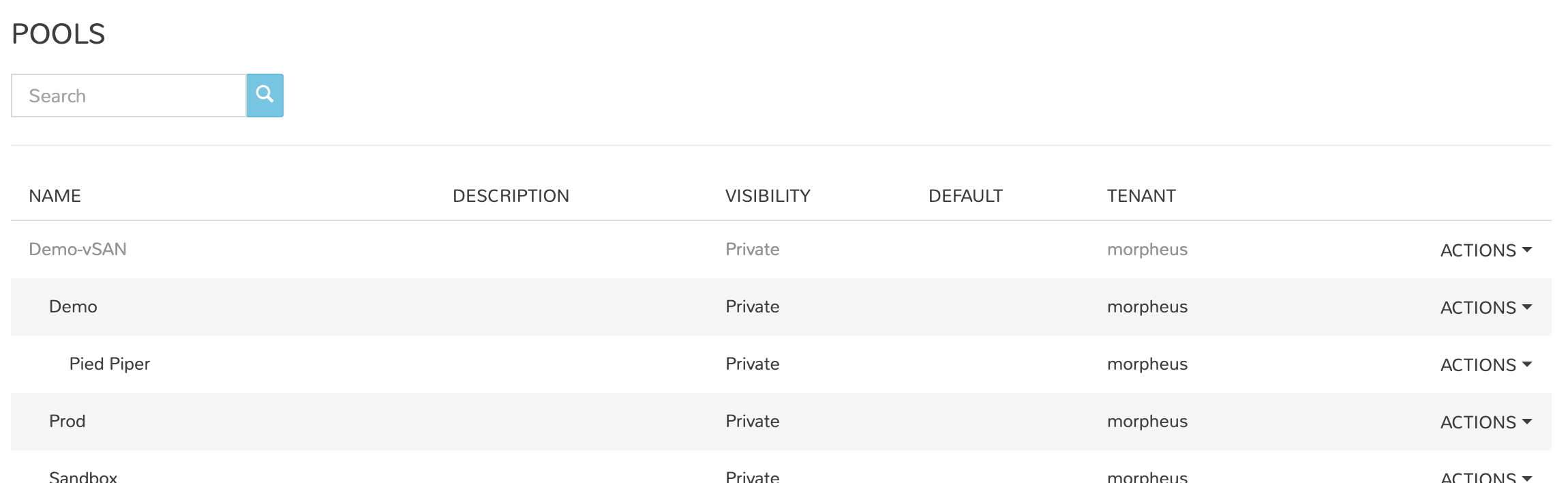Click the DESCRIPTION column header
This screenshot has width=1568, height=483.
coord(511,196)
